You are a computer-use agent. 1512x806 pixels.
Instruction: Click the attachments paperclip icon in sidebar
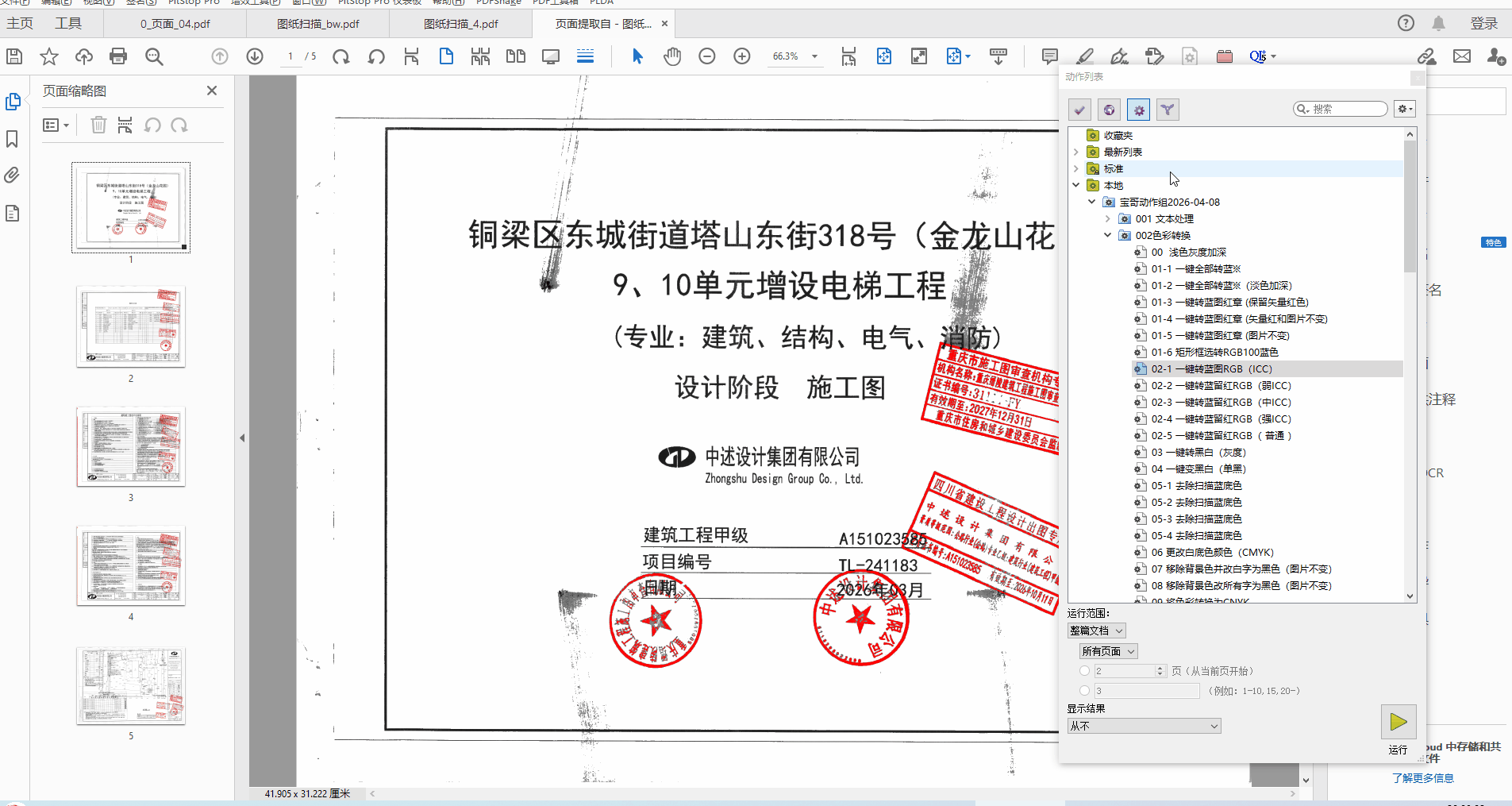[11, 175]
